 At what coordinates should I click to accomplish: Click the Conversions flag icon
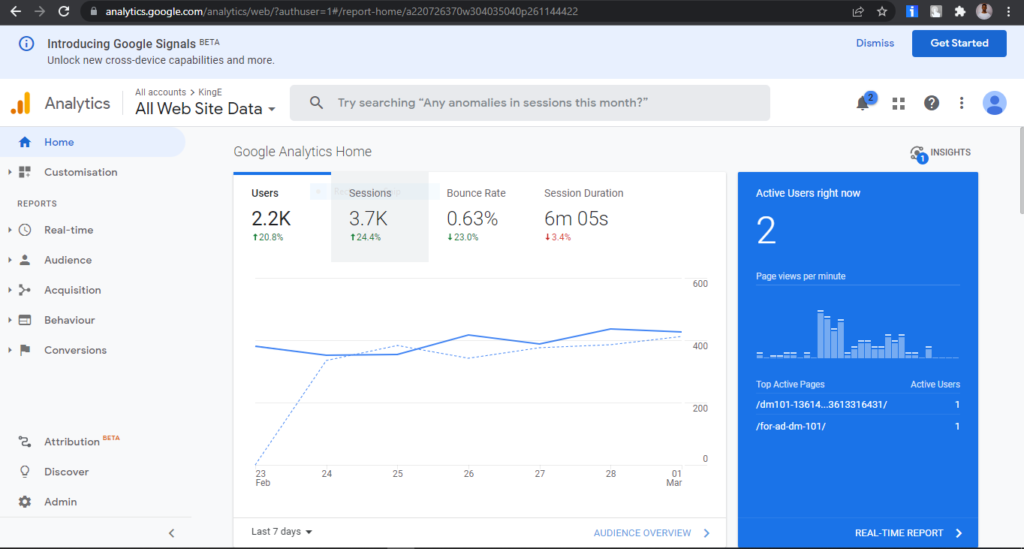pyautogui.click(x=25, y=350)
